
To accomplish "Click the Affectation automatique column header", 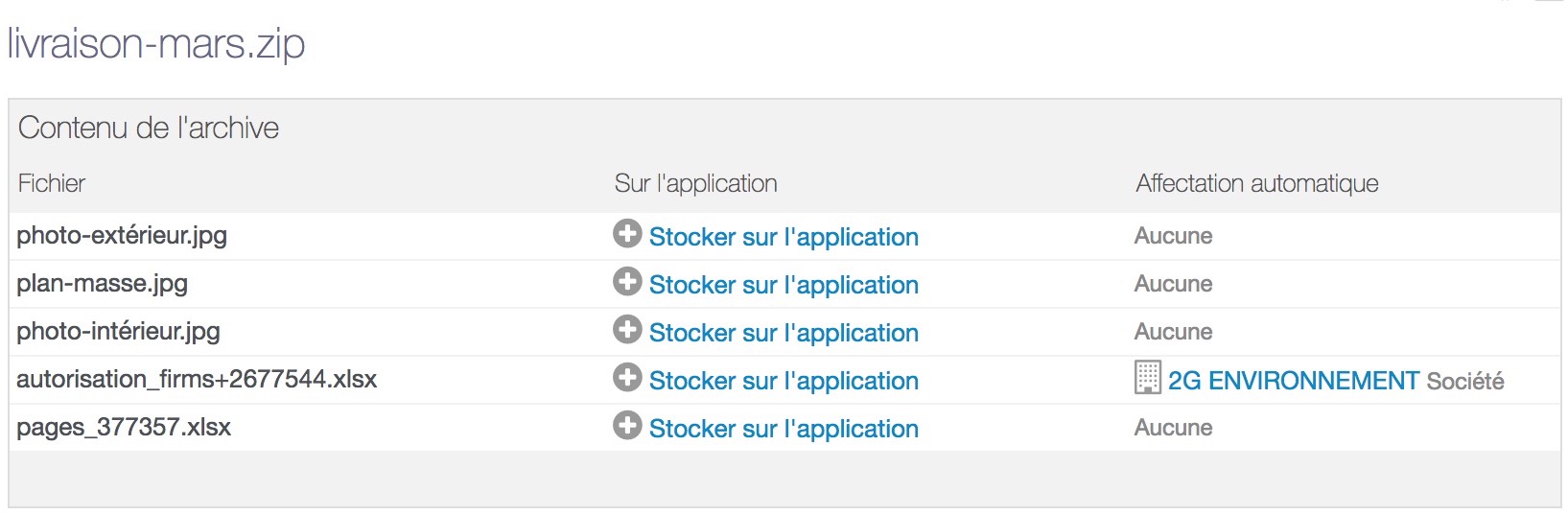I will [1257, 183].
